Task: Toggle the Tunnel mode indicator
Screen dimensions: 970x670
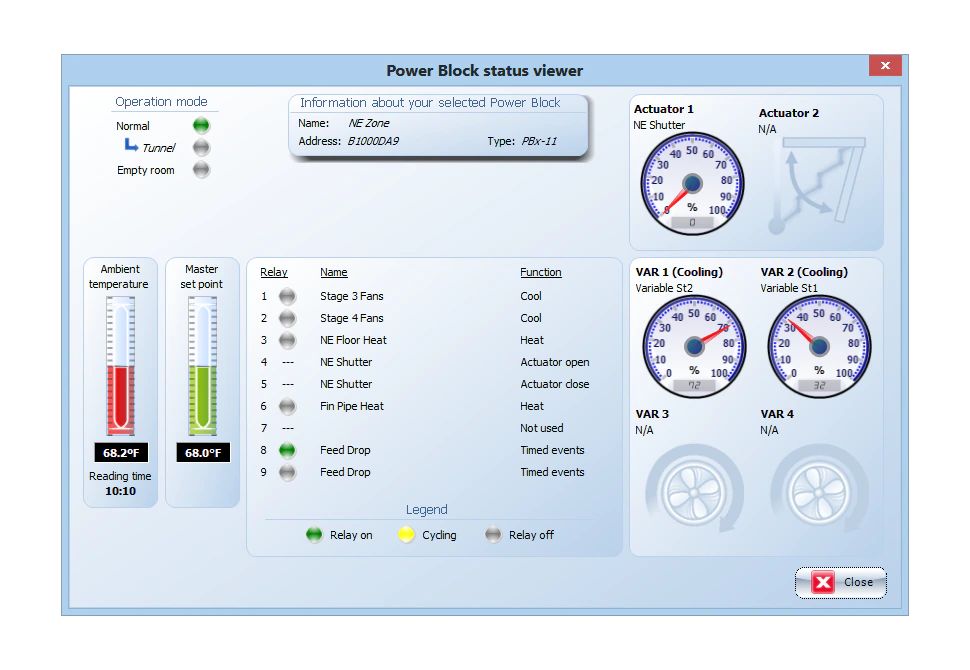Action: pos(200,147)
